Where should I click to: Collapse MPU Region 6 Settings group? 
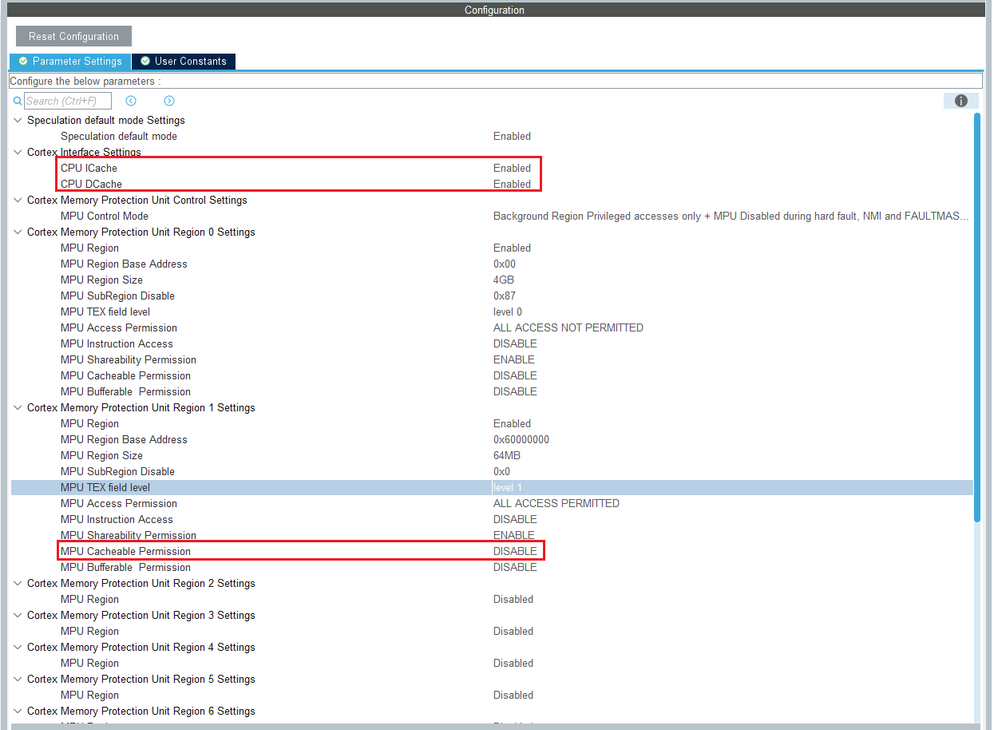pos(18,711)
